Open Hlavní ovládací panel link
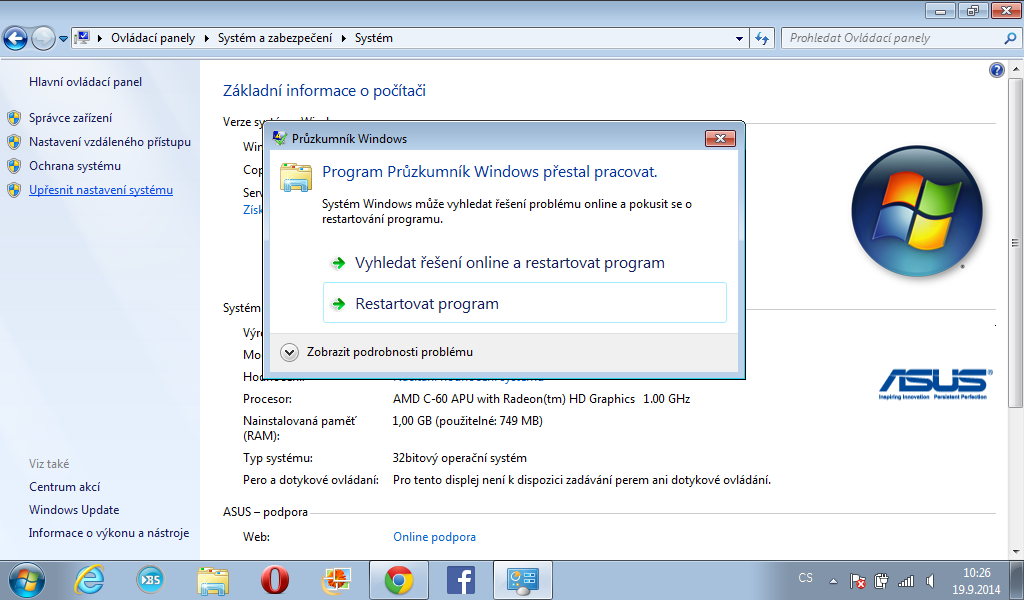 (x=86, y=82)
